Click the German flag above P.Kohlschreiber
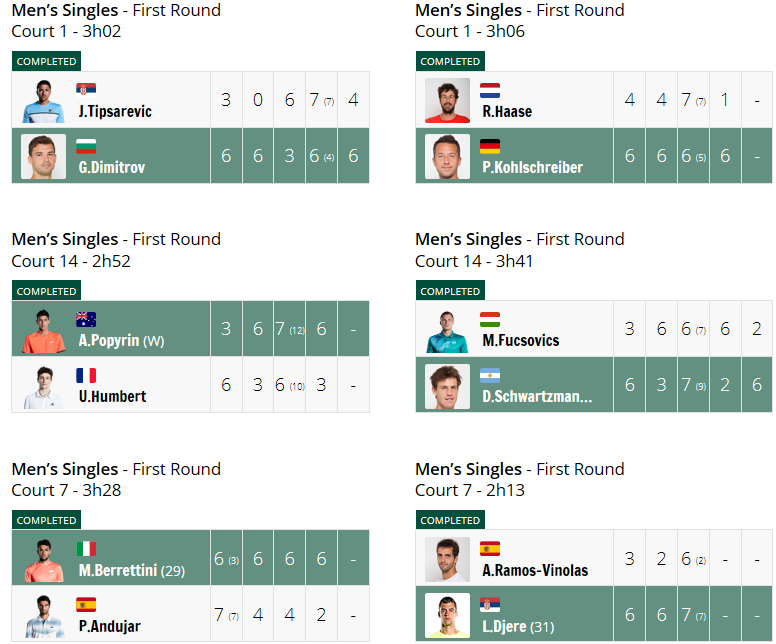The height and width of the screenshot is (644, 776). 489,147
